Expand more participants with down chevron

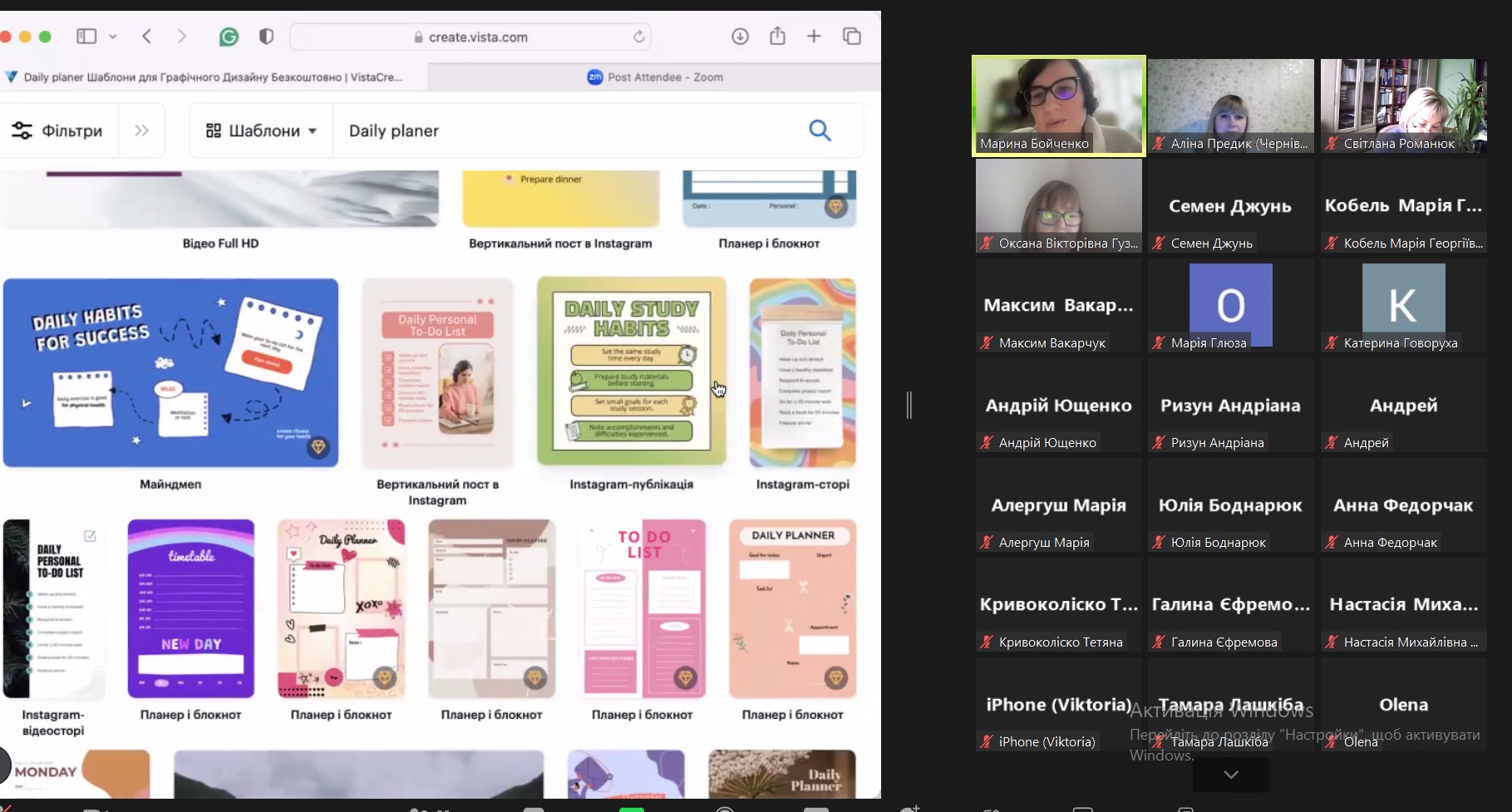1230,775
